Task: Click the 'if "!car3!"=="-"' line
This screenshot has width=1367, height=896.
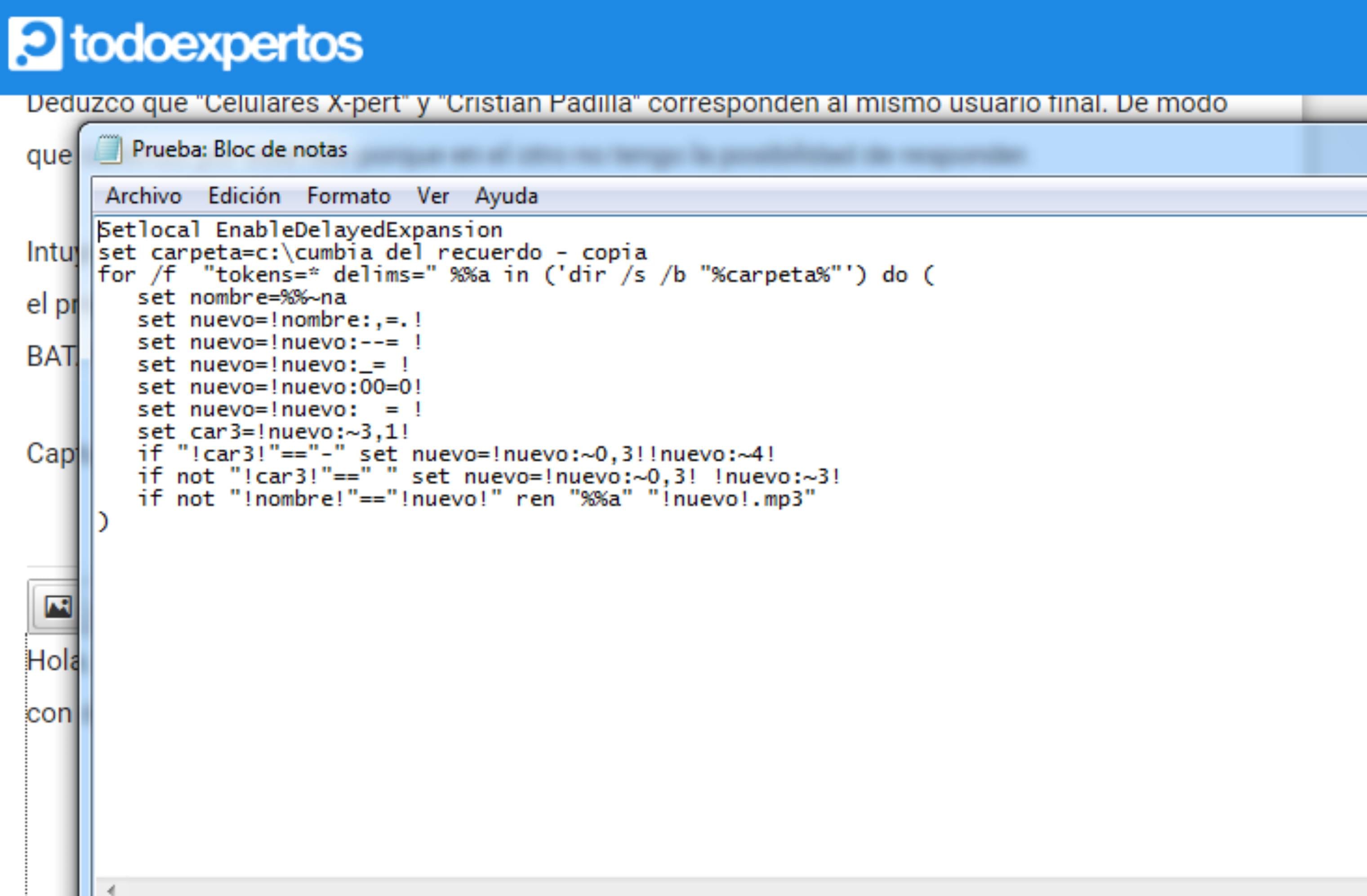Action: 457,455
